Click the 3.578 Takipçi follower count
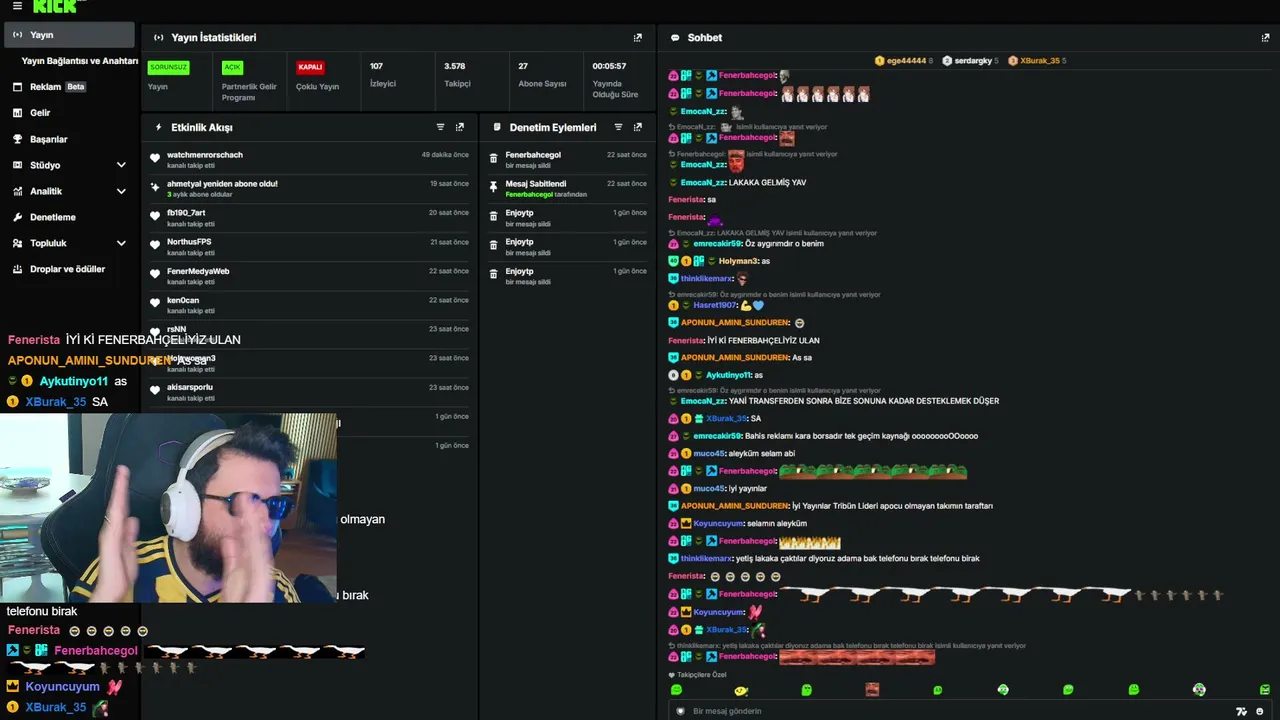1280x720 pixels. point(457,75)
